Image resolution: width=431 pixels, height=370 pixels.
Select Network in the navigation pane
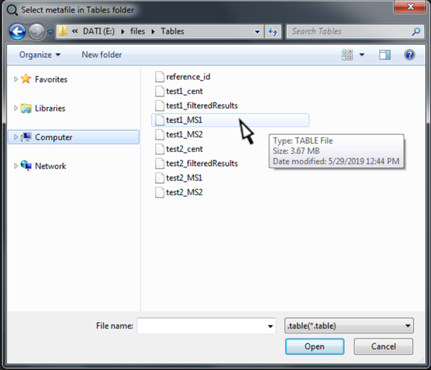(50, 166)
